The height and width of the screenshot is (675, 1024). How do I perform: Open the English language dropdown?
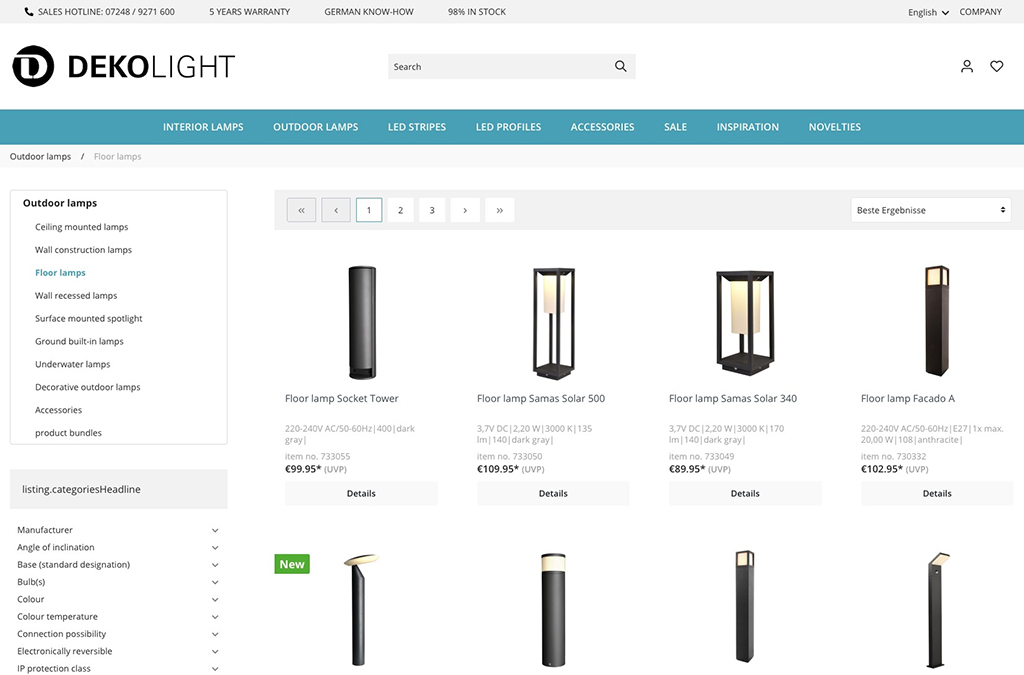click(928, 12)
